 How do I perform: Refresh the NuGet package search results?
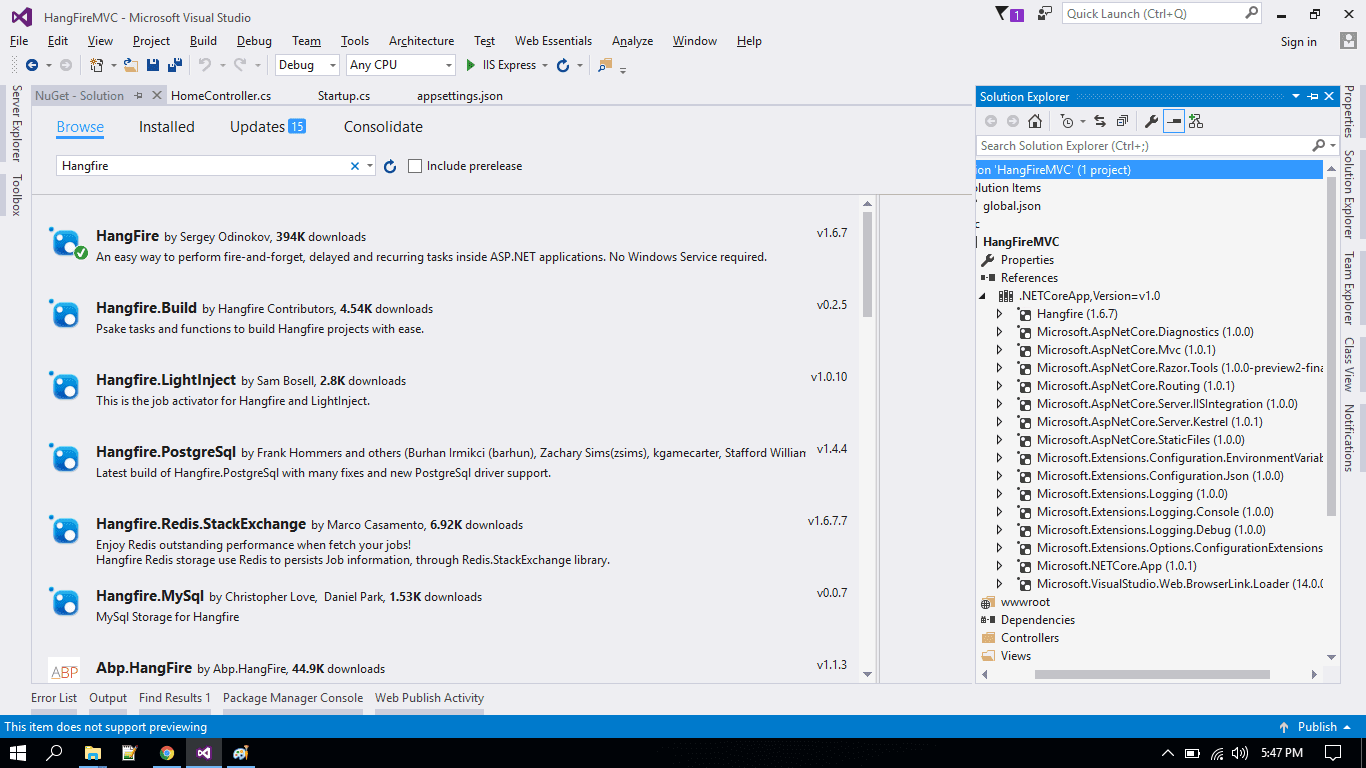[390, 166]
